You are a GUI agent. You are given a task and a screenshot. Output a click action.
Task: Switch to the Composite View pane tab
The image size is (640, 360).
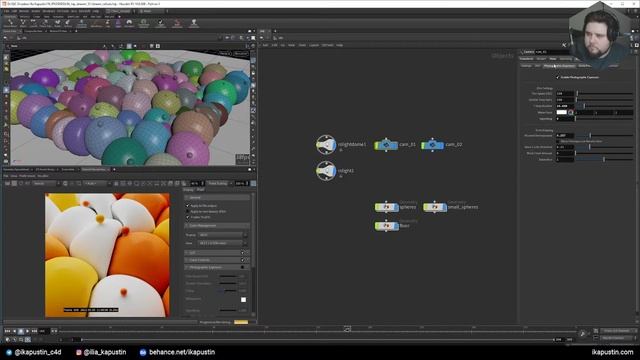tap(33, 31)
